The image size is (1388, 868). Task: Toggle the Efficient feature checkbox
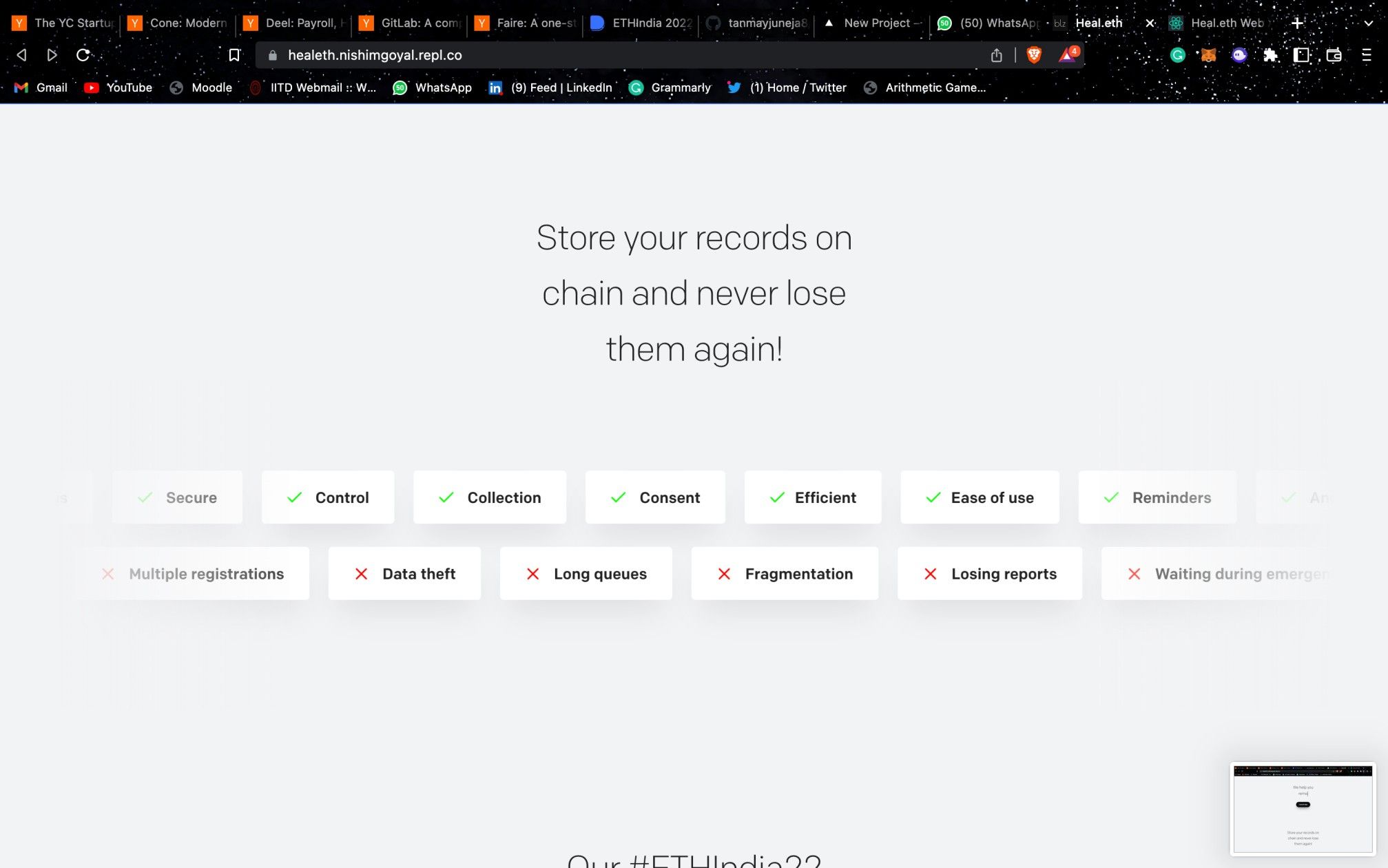pos(778,497)
